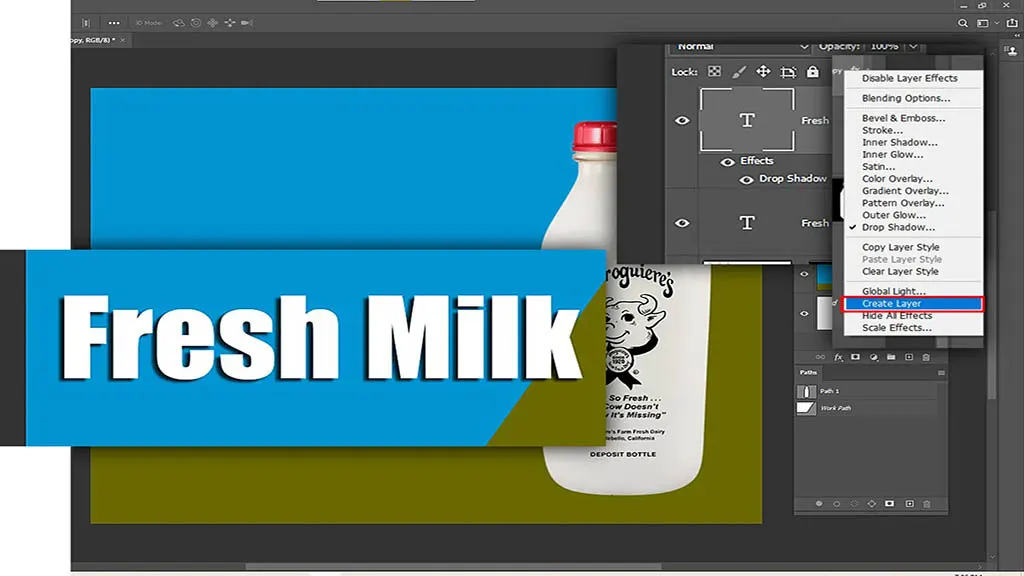This screenshot has height=576, width=1024.
Task: Click the share icon at top right
Action: pos(1012,22)
